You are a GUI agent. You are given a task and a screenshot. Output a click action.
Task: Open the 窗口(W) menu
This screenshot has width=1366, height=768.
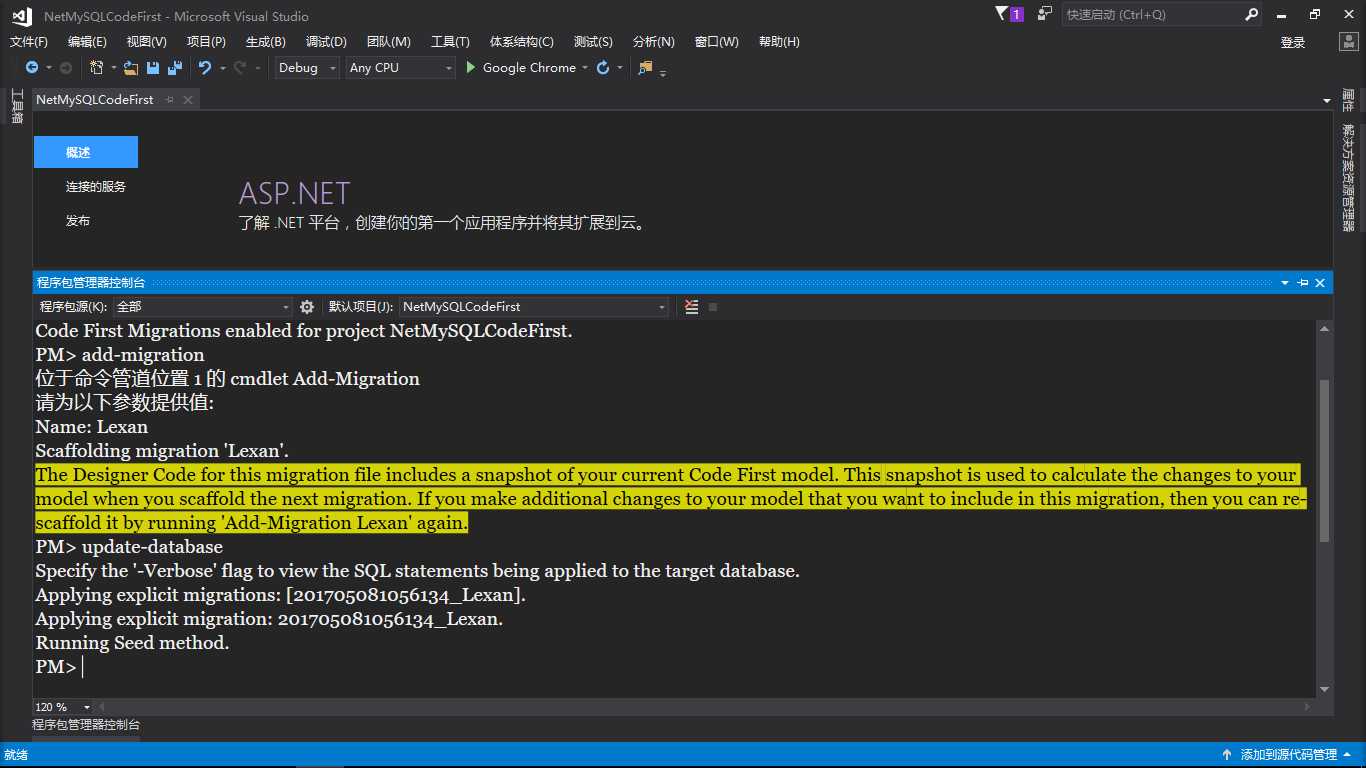[x=716, y=42]
